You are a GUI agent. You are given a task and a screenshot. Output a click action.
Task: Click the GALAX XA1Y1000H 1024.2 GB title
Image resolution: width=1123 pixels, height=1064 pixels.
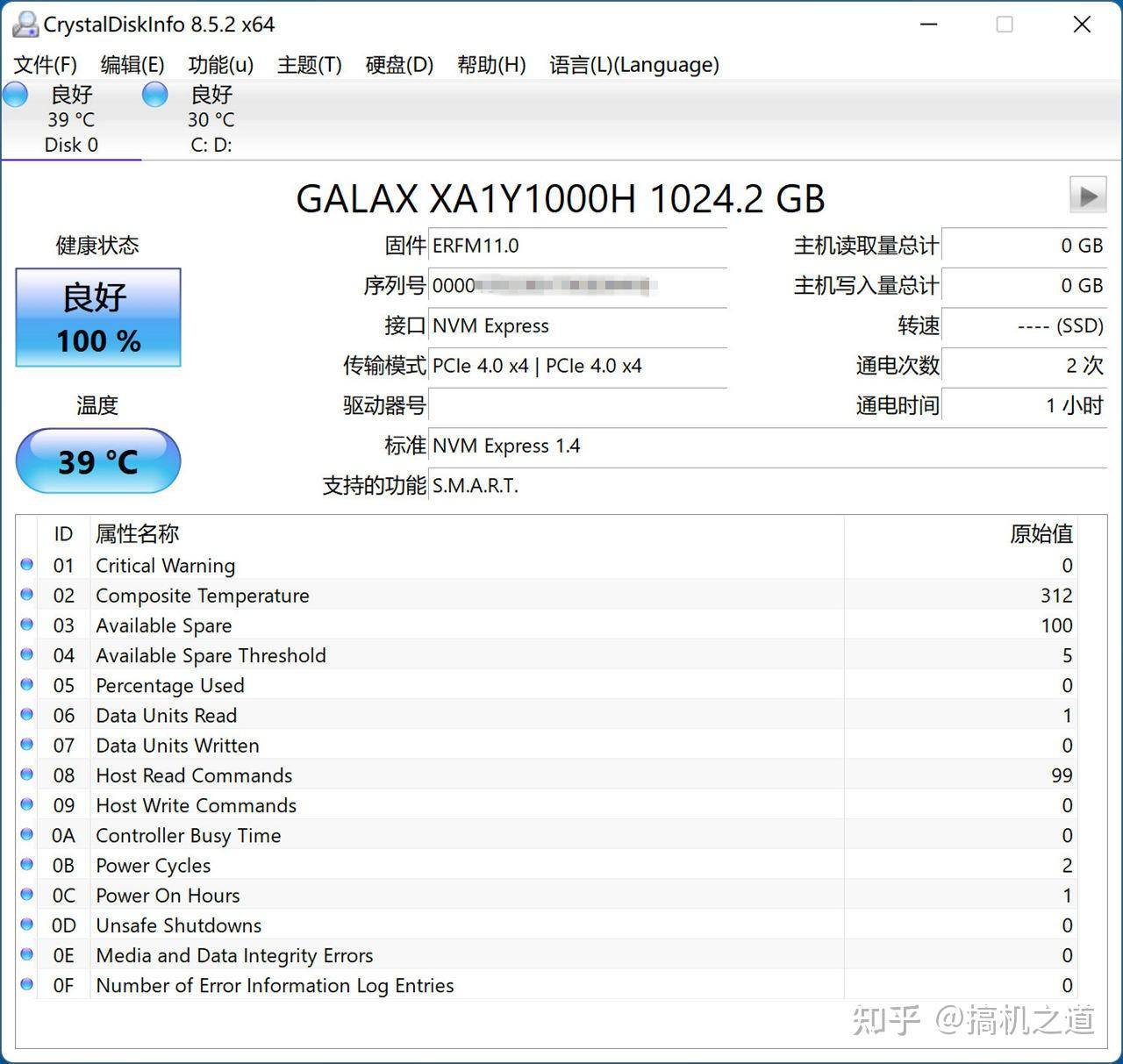click(x=561, y=198)
